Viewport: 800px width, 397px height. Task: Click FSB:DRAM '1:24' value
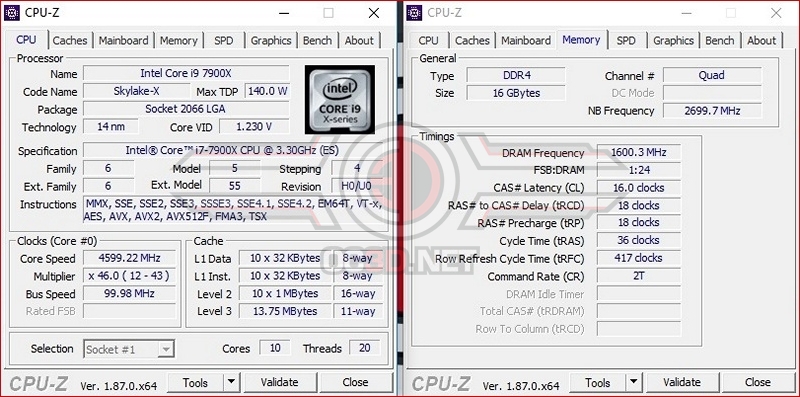639,170
